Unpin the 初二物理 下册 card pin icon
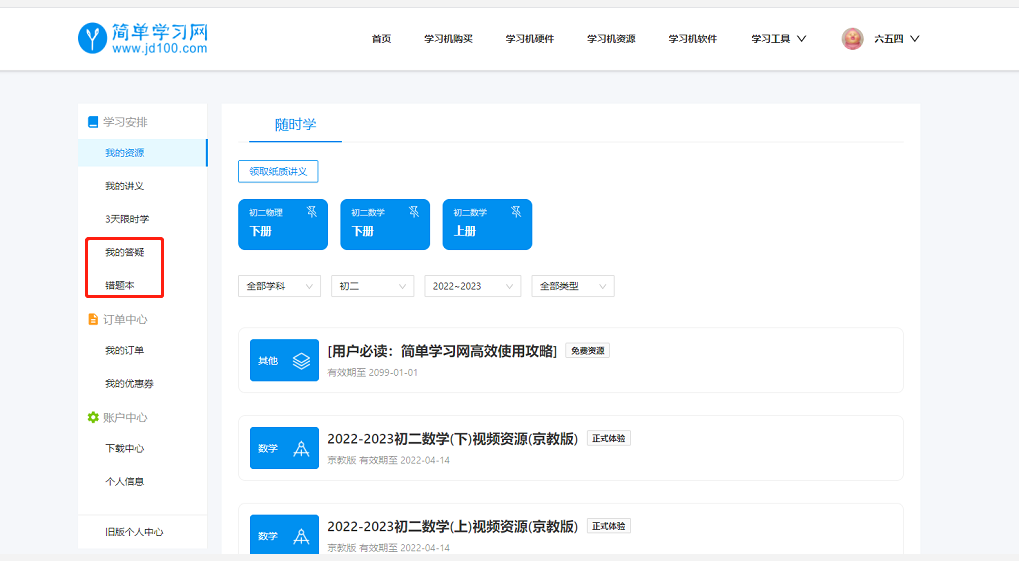Screen dimensions: 1019x561 [x=312, y=212]
